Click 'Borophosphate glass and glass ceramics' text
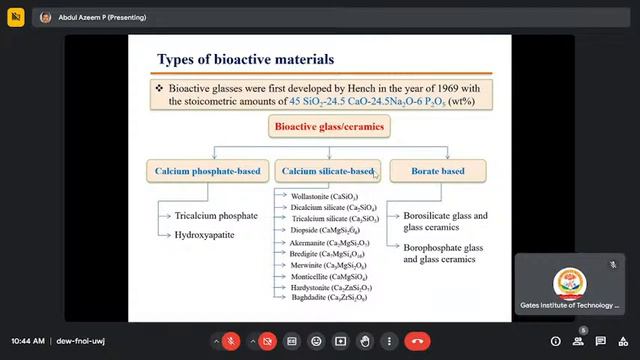Screen dimensions: 640x360 [443, 253]
